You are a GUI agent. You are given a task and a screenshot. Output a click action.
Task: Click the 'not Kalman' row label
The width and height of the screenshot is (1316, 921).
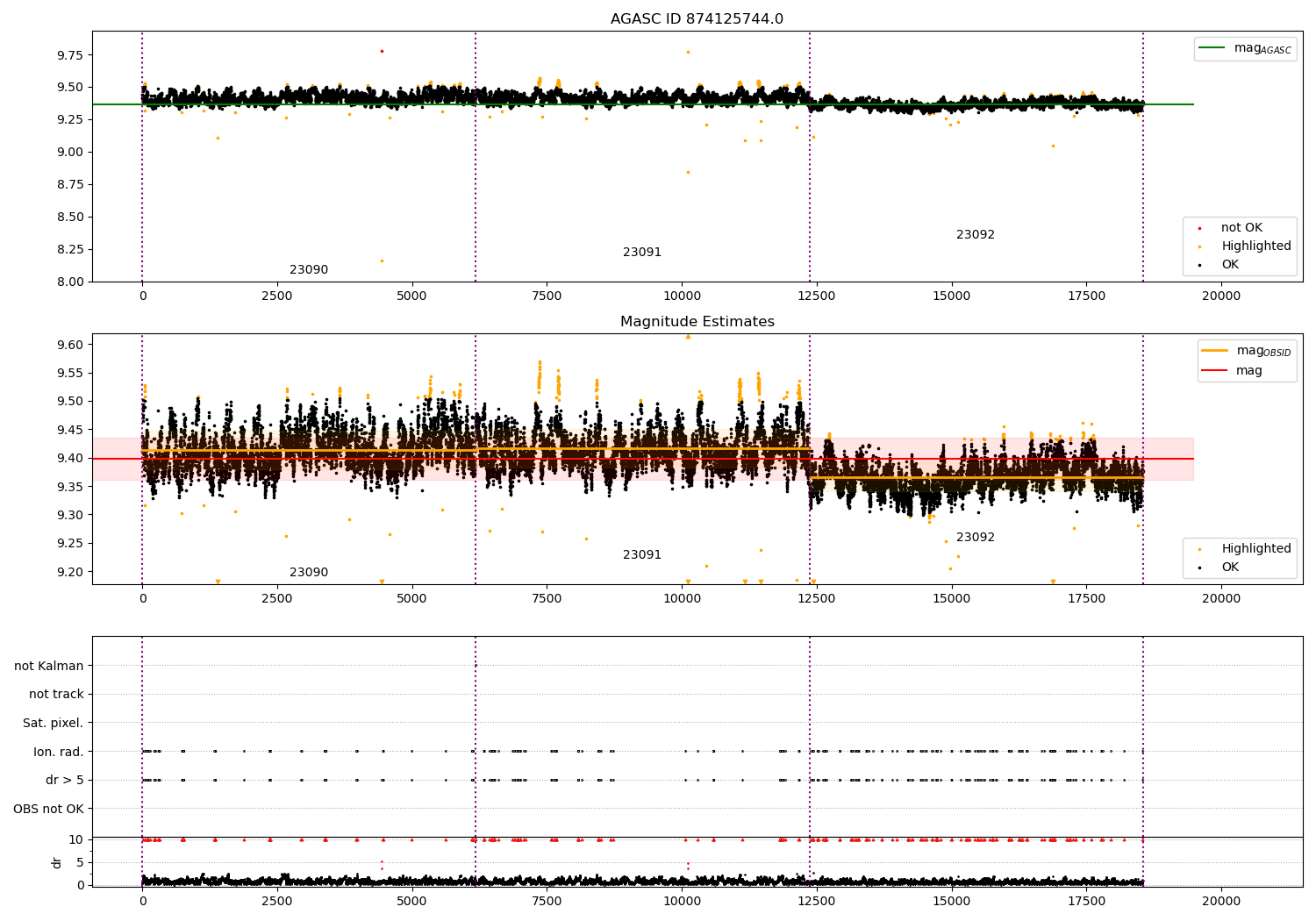[x=49, y=666]
